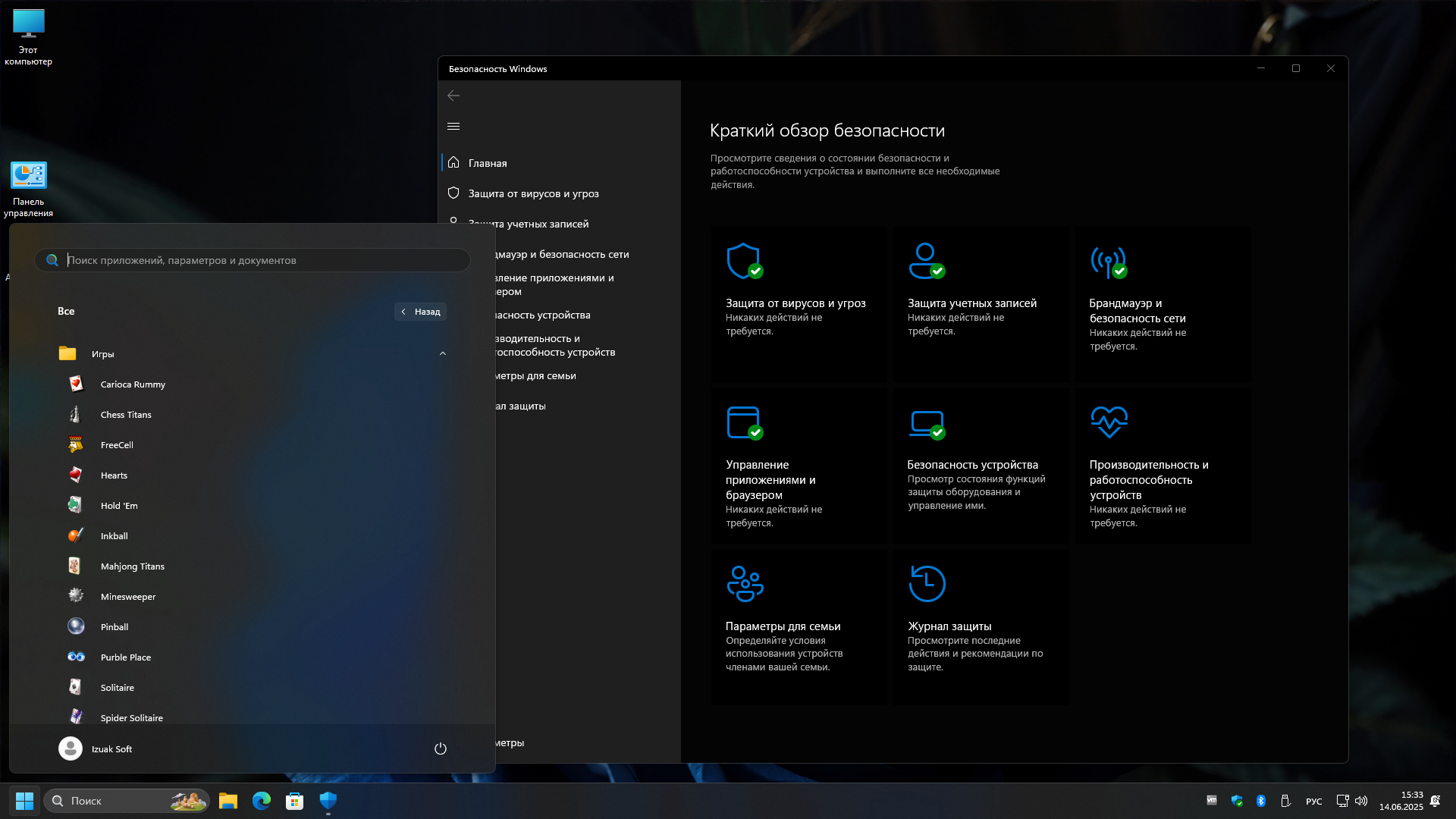Select Защита учетных записей in the sidebar
1456x819 pixels.
(560, 224)
